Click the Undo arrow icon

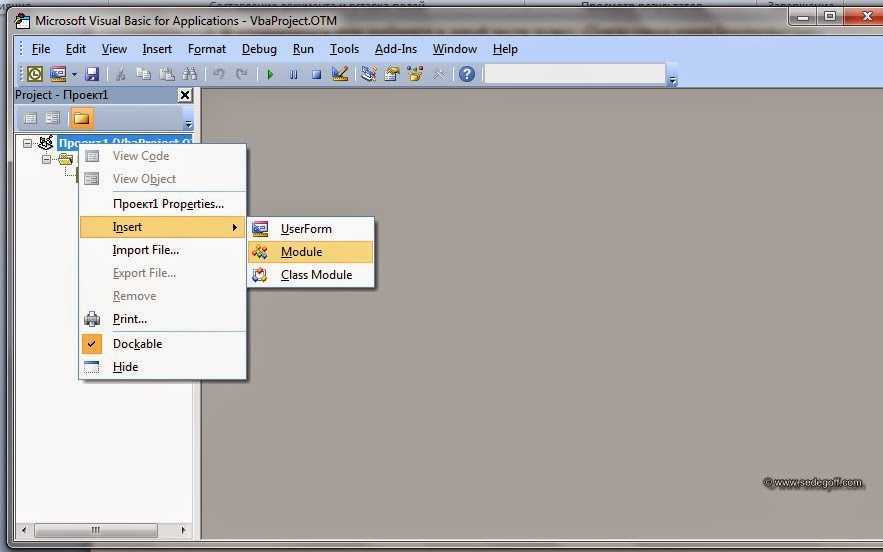coord(218,74)
